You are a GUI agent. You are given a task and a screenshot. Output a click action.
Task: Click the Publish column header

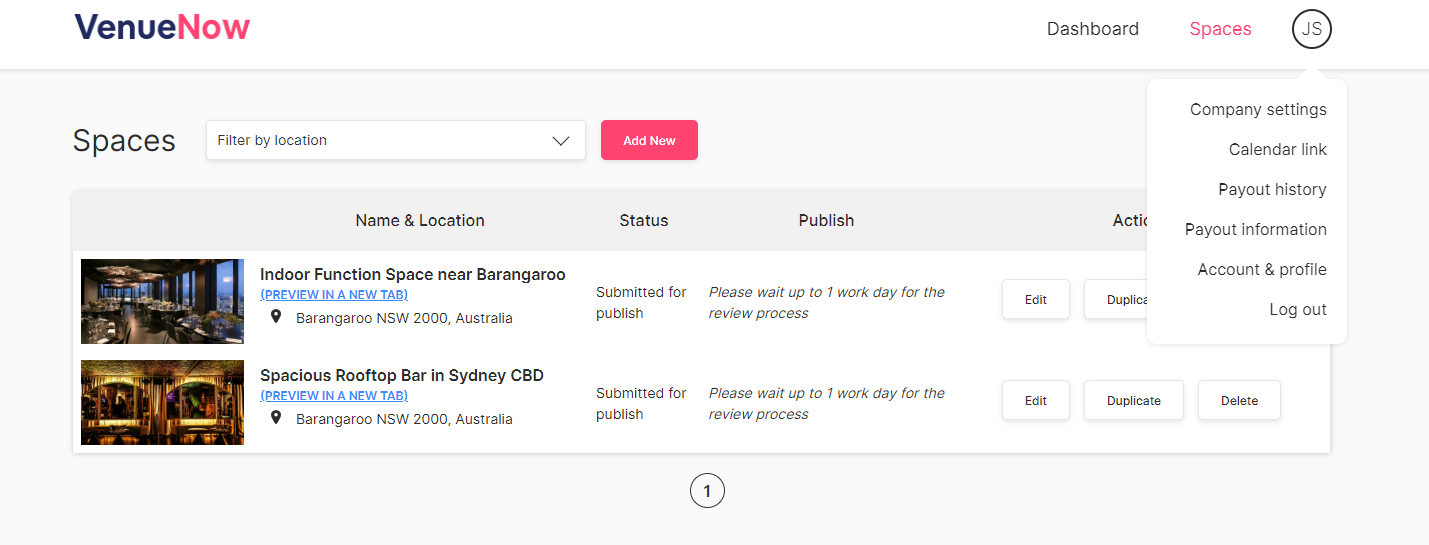point(826,220)
